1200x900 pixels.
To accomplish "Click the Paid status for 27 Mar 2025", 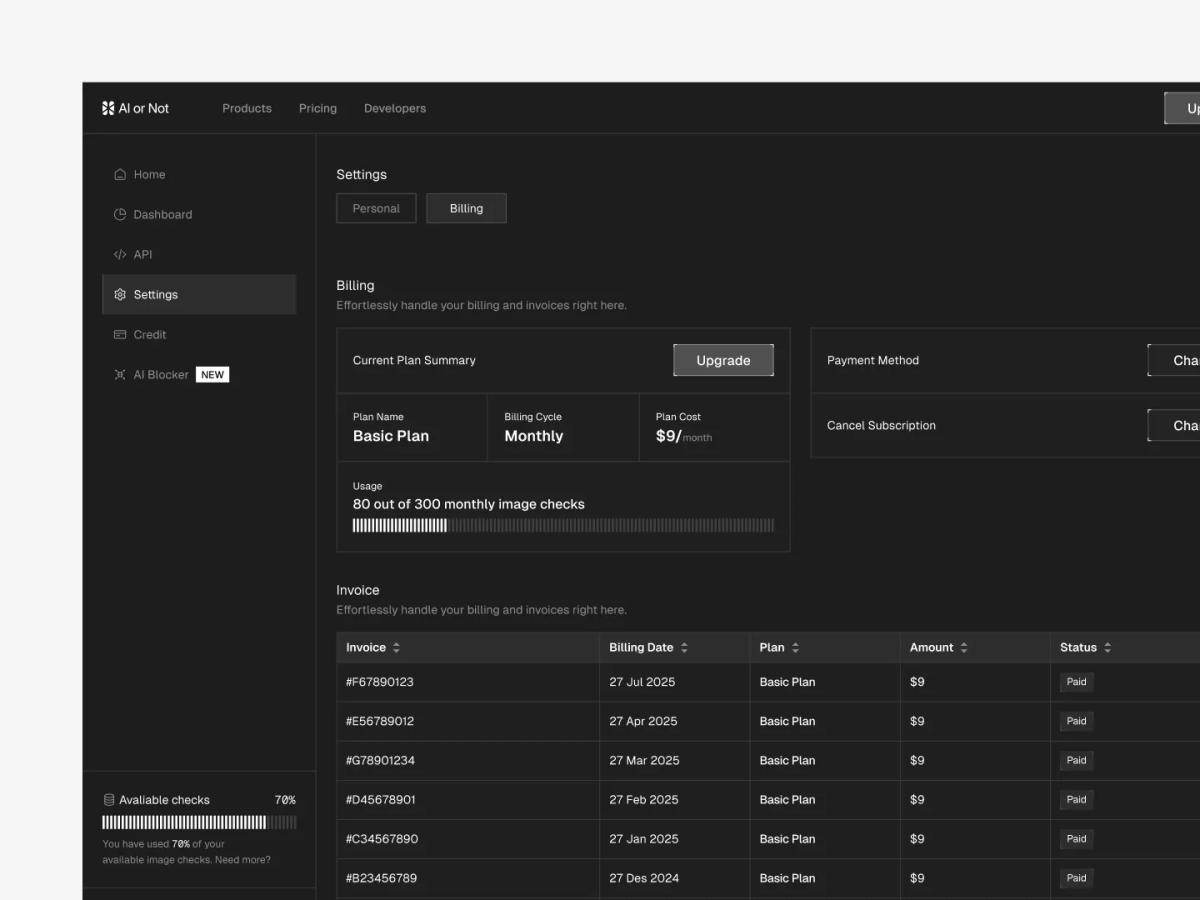I will (x=1076, y=760).
